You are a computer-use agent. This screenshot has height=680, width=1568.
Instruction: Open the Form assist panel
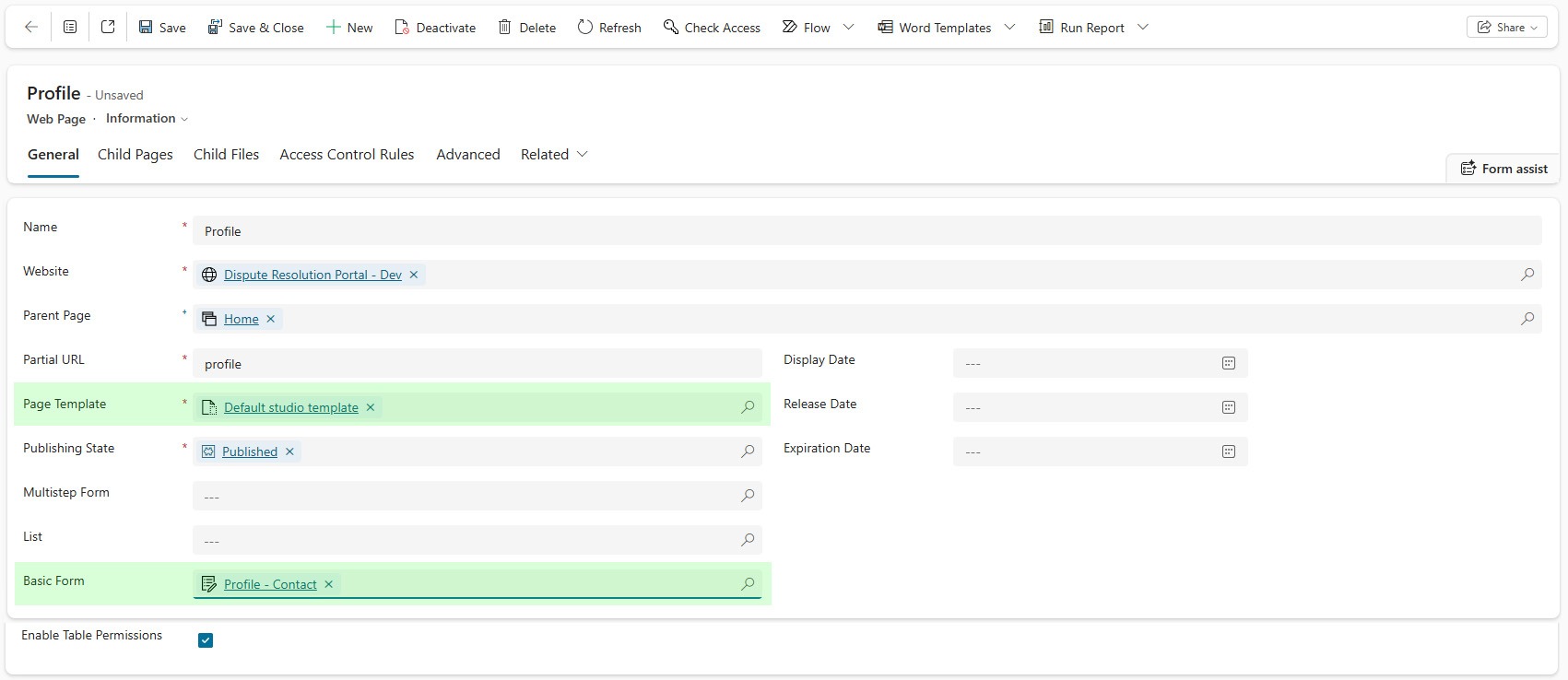(1503, 169)
